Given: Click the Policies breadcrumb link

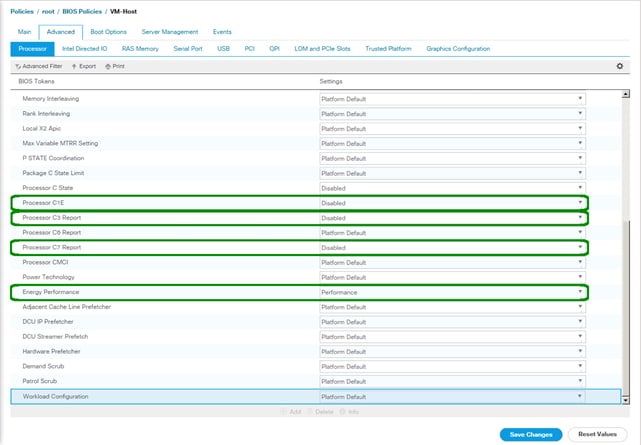Looking at the screenshot, I should click(22, 11).
